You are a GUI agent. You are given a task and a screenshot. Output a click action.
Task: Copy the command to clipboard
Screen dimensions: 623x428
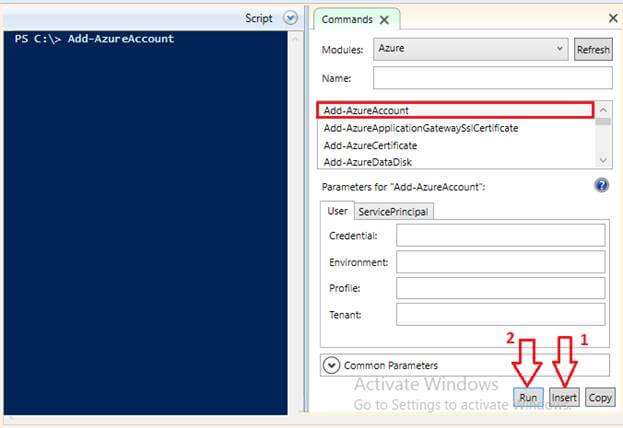click(600, 397)
